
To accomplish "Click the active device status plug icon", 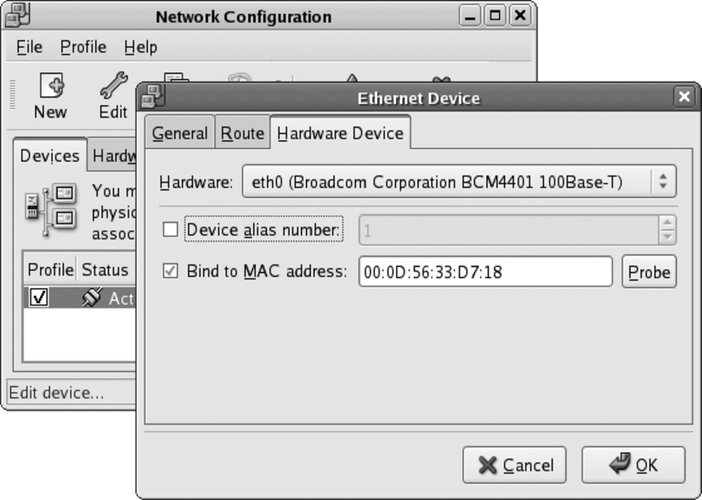I will tap(92, 298).
